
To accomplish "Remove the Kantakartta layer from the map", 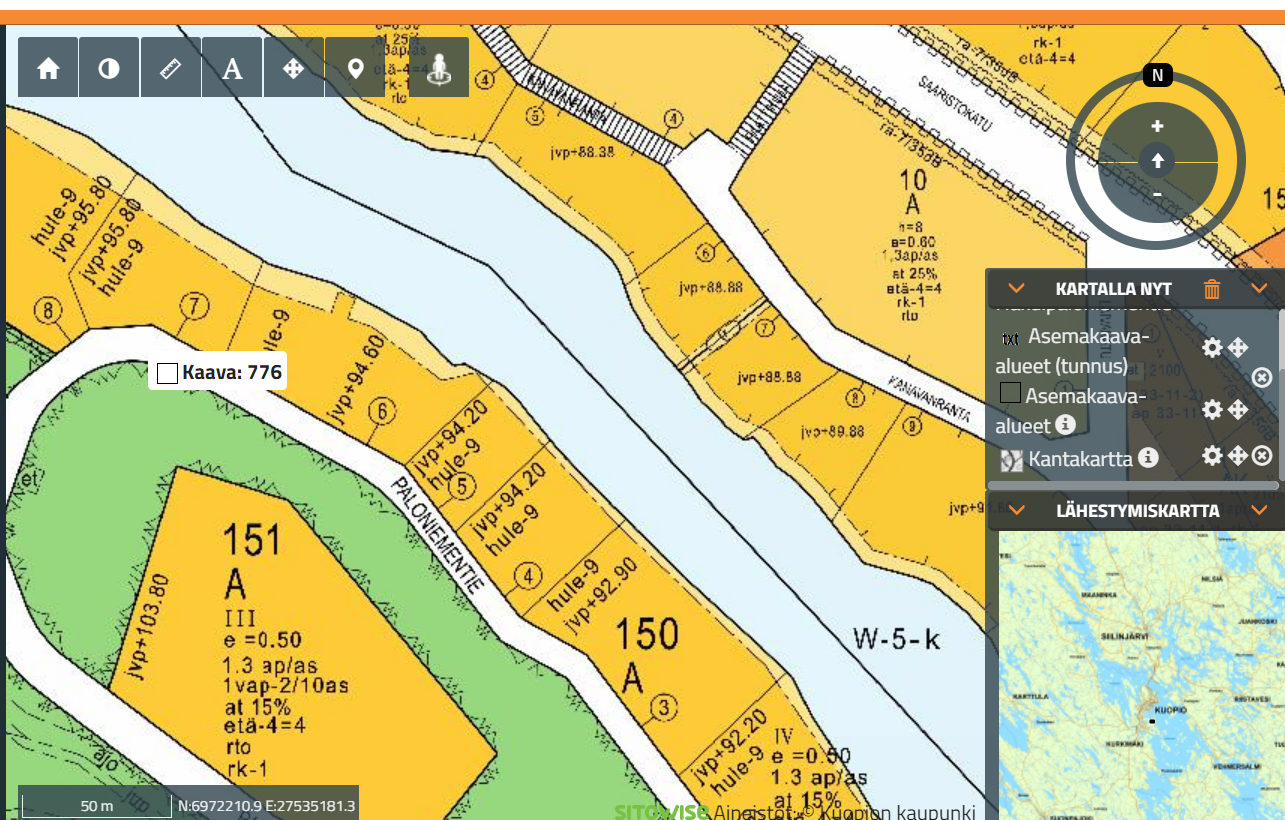I will click(x=1262, y=456).
